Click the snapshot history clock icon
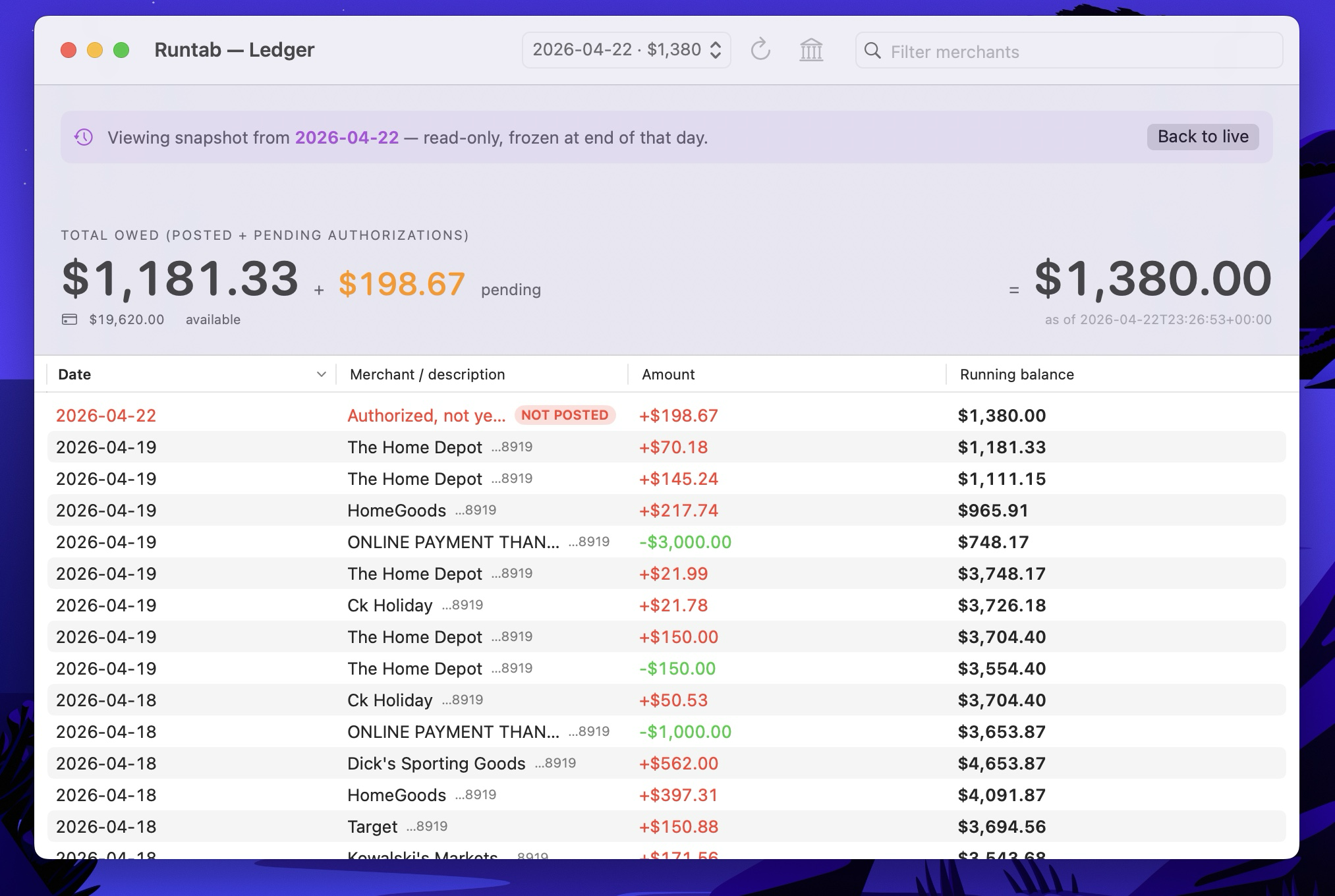The width and height of the screenshot is (1335, 896). coord(84,137)
